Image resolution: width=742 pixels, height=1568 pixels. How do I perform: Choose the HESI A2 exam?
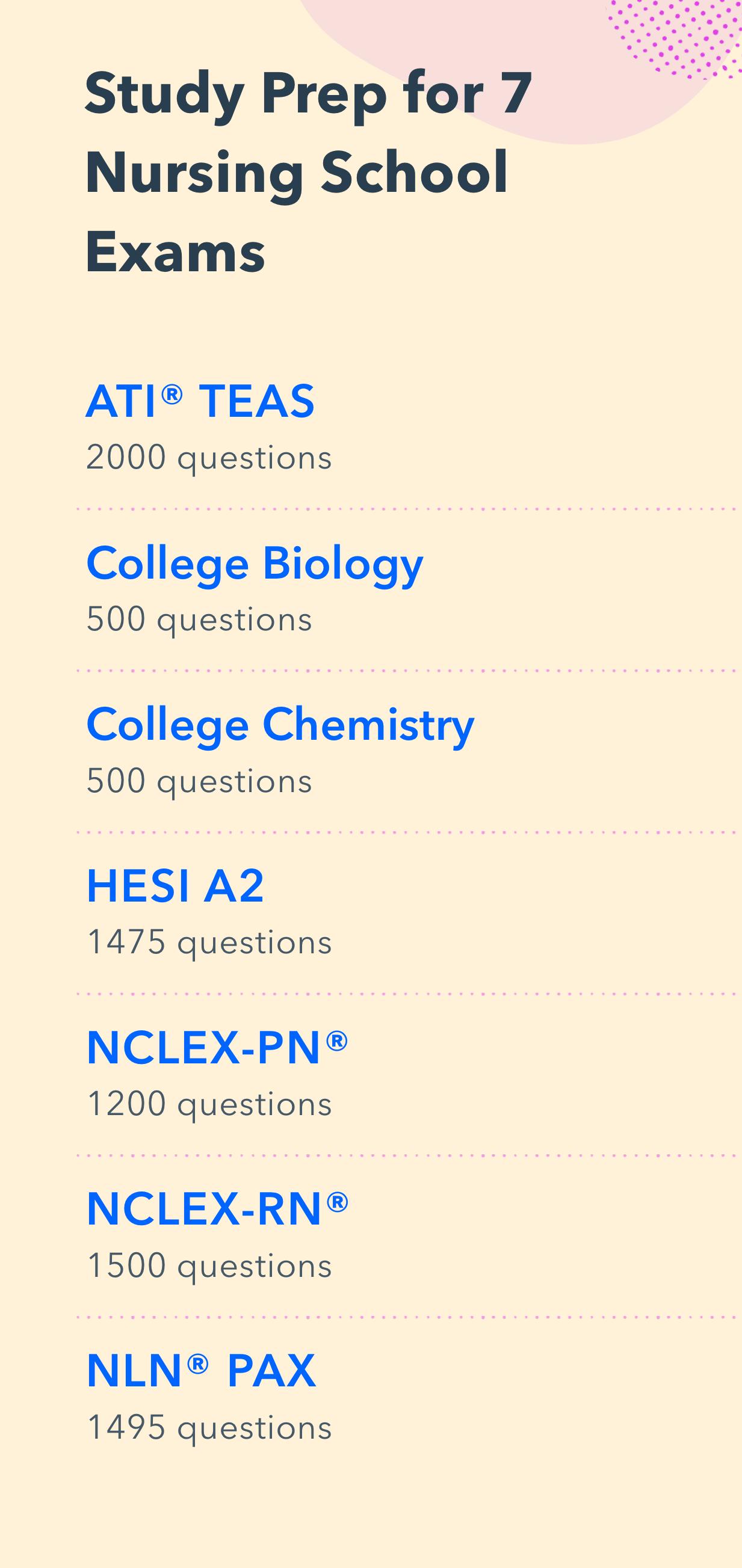pos(176,887)
